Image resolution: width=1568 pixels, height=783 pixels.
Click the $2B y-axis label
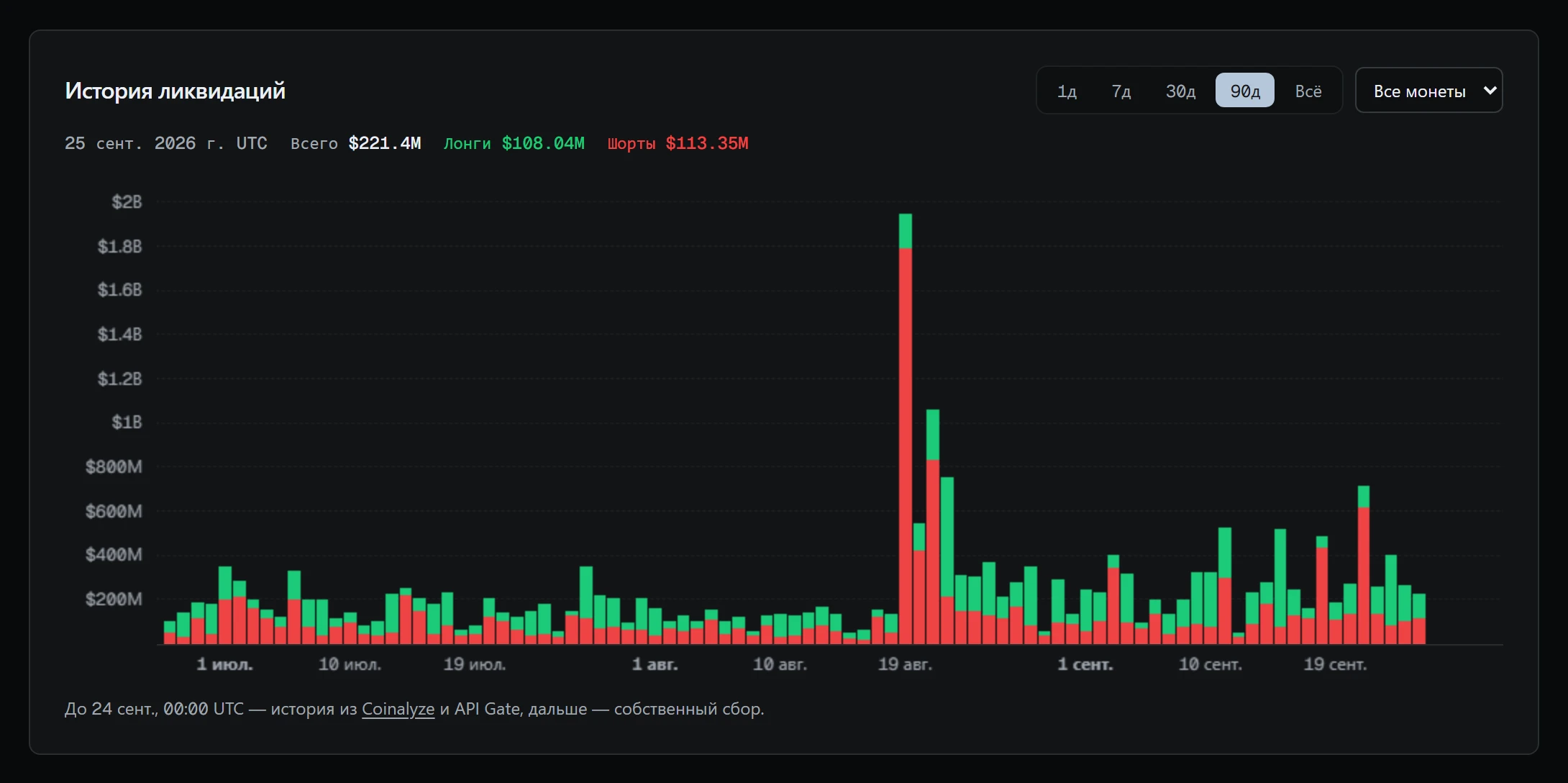(x=127, y=202)
